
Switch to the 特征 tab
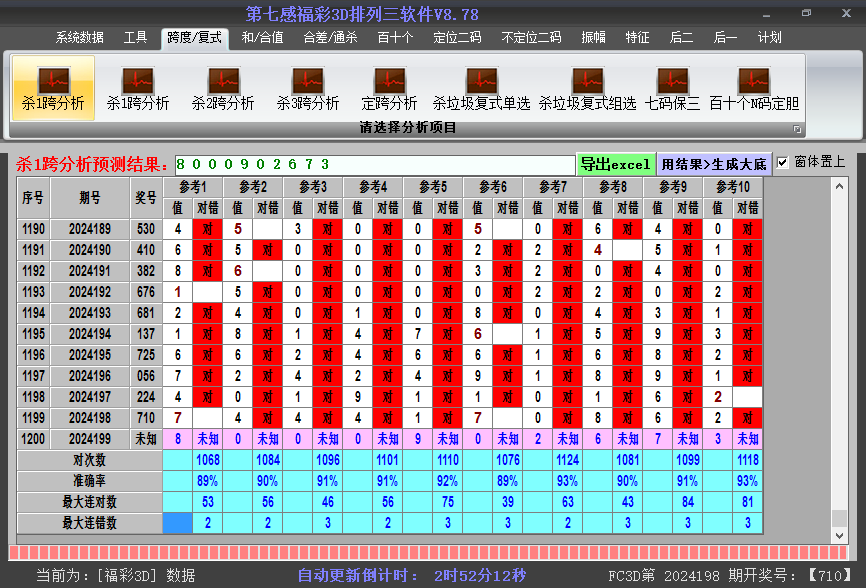tap(637, 37)
